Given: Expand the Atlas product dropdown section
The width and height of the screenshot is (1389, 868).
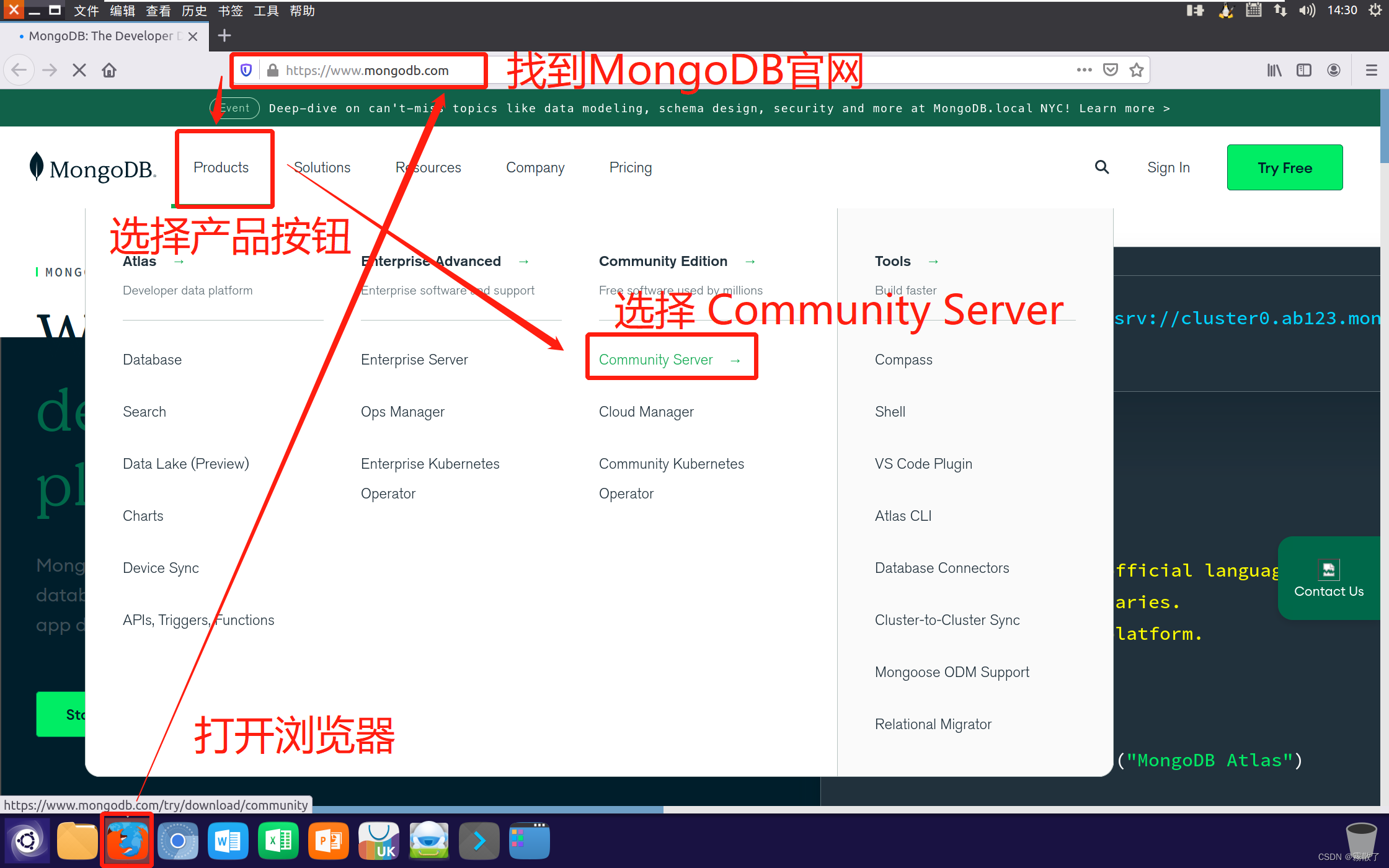Looking at the screenshot, I should [150, 260].
